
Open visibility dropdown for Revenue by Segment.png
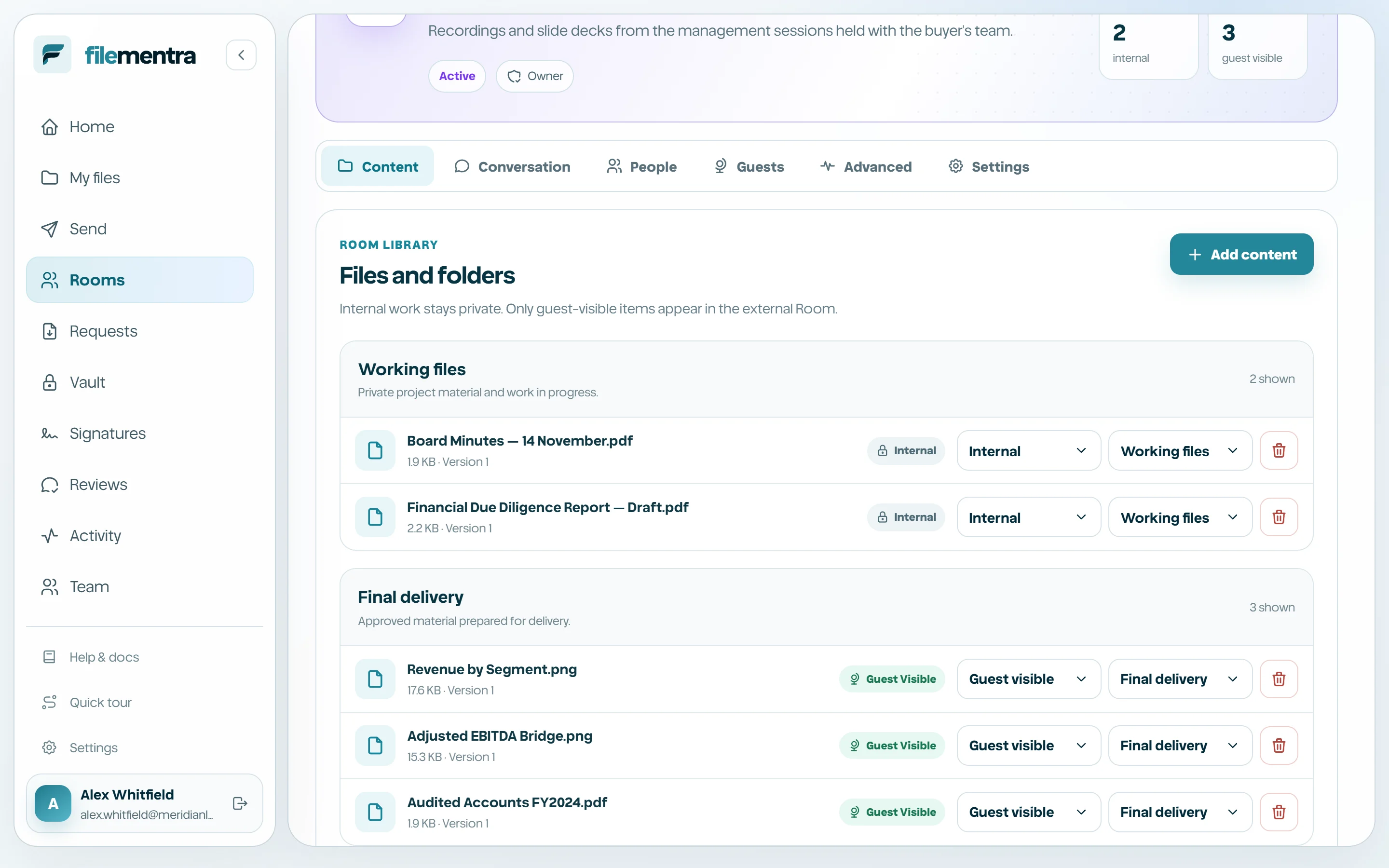coord(1029,679)
